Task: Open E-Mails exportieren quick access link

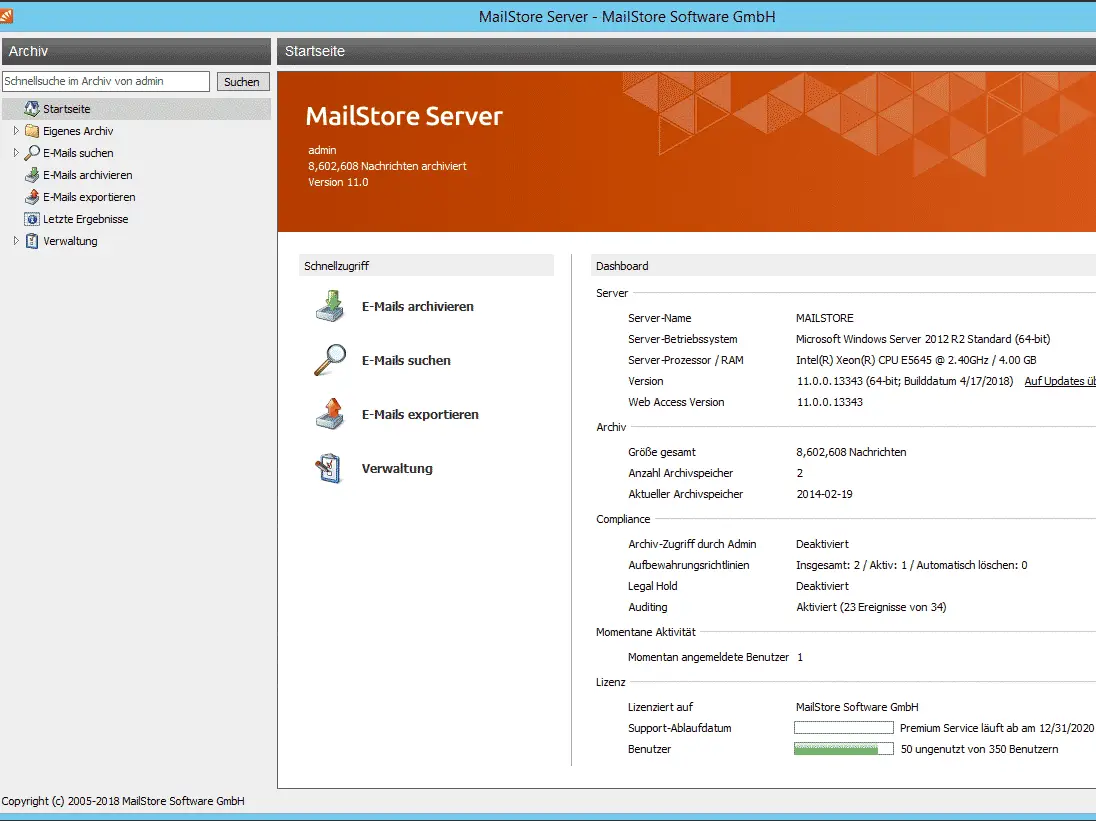Action: [x=420, y=414]
